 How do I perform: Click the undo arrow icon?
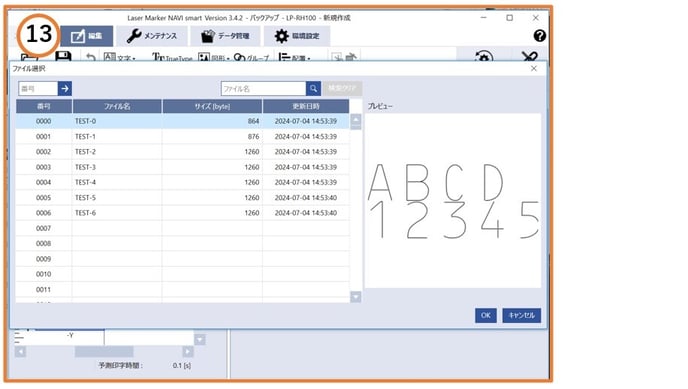coord(90,57)
